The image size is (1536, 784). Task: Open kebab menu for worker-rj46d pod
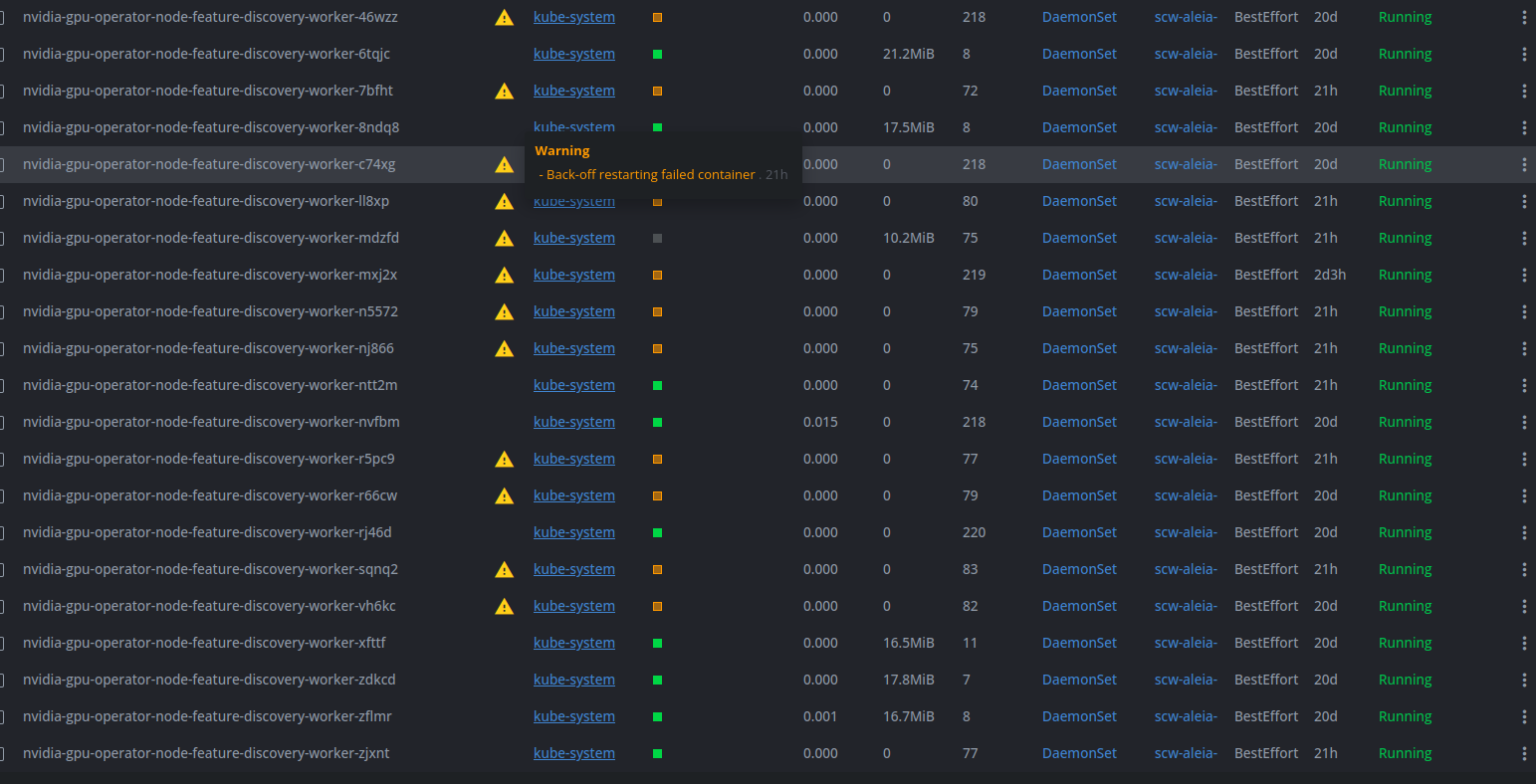[1524, 532]
